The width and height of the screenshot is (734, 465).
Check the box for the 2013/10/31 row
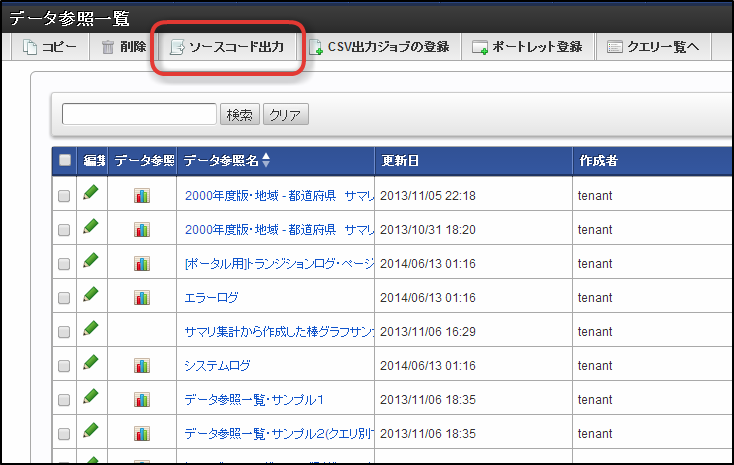64,230
